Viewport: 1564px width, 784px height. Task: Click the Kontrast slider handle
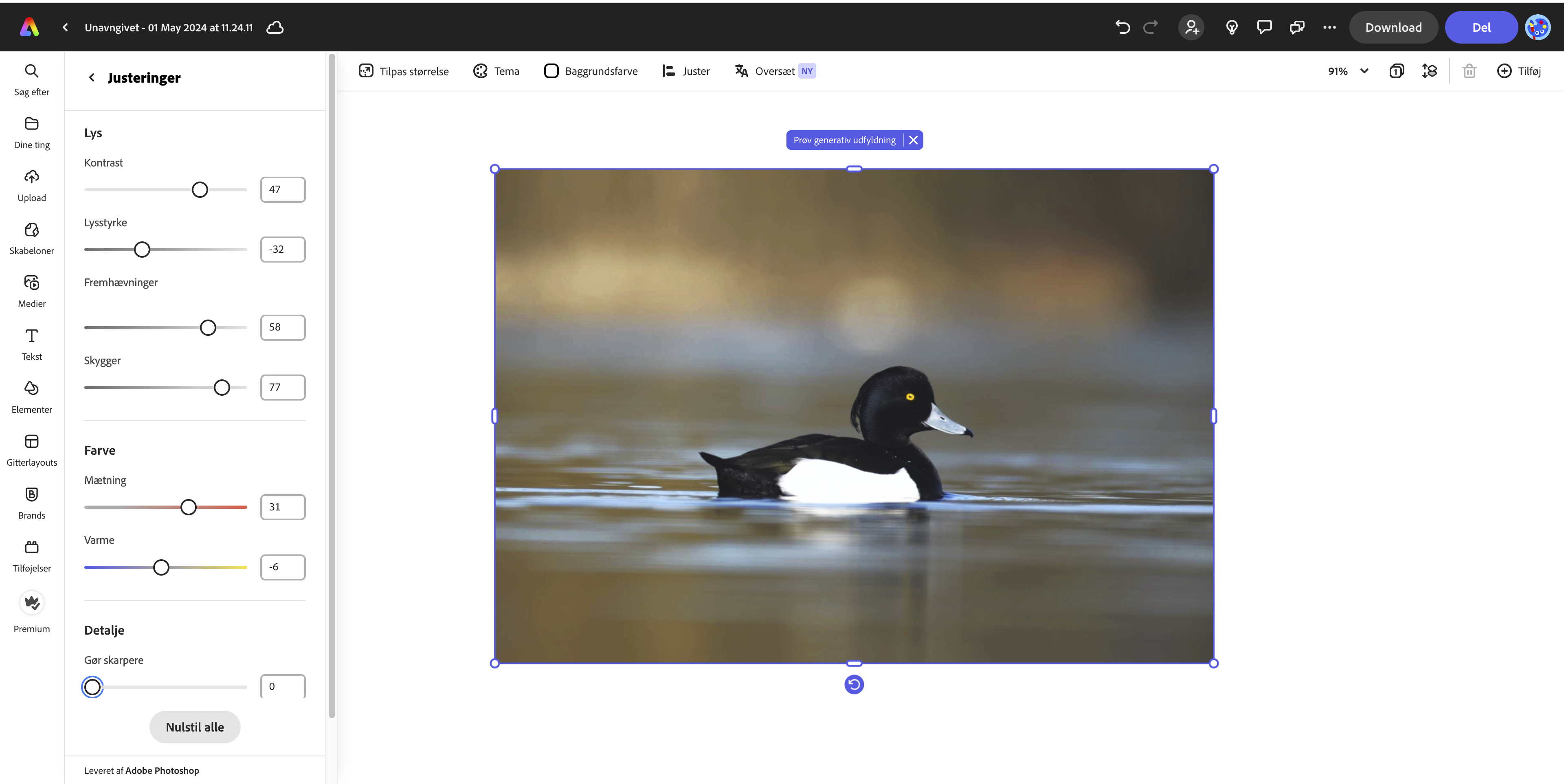pos(200,190)
